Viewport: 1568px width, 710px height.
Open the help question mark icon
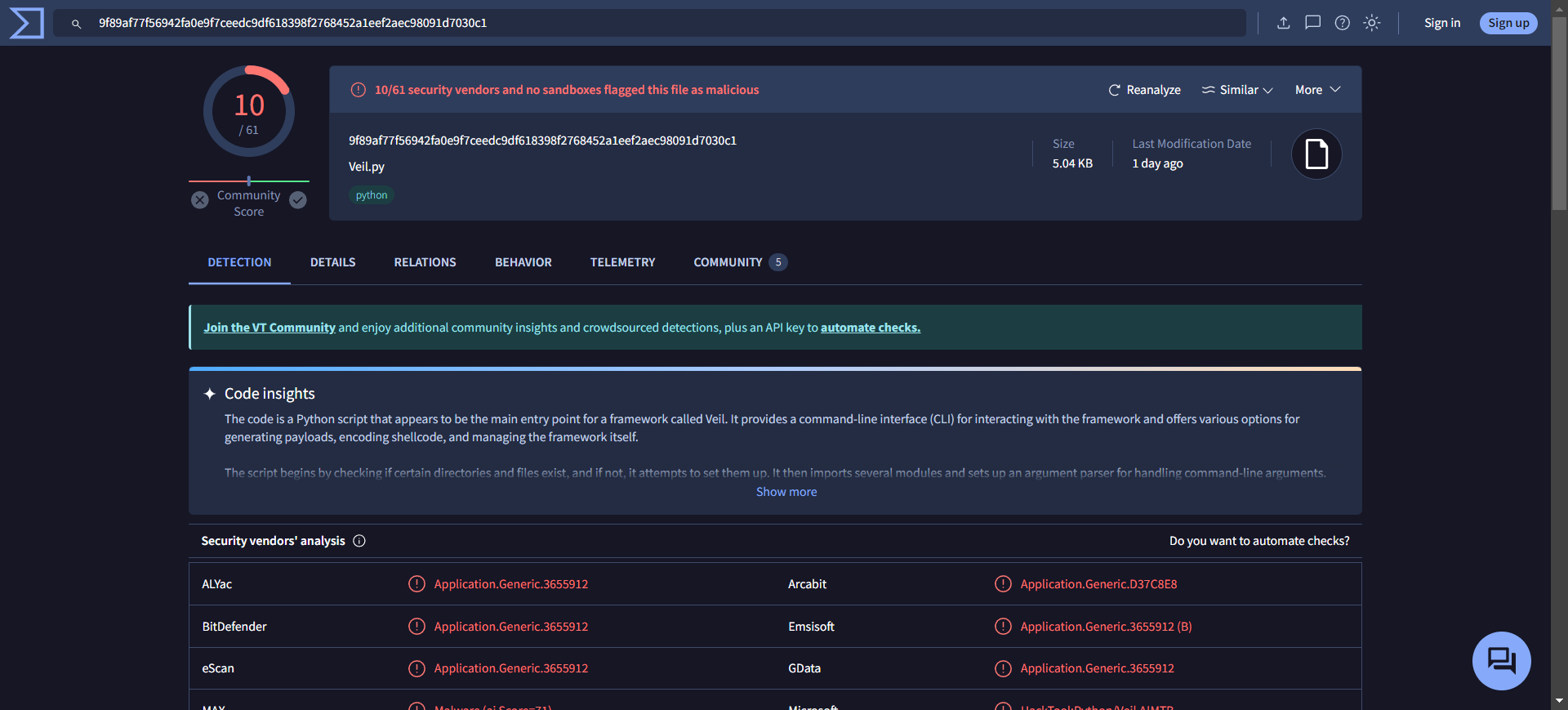(1343, 23)
